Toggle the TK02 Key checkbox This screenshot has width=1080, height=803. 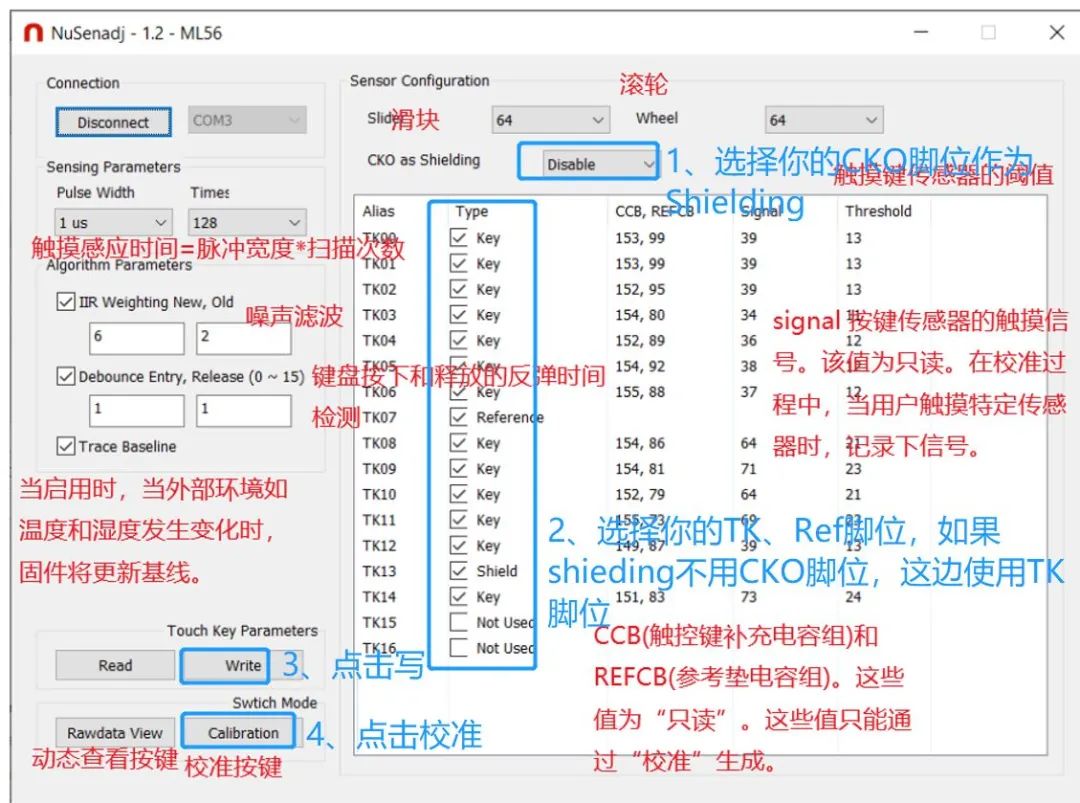point(458,289)
